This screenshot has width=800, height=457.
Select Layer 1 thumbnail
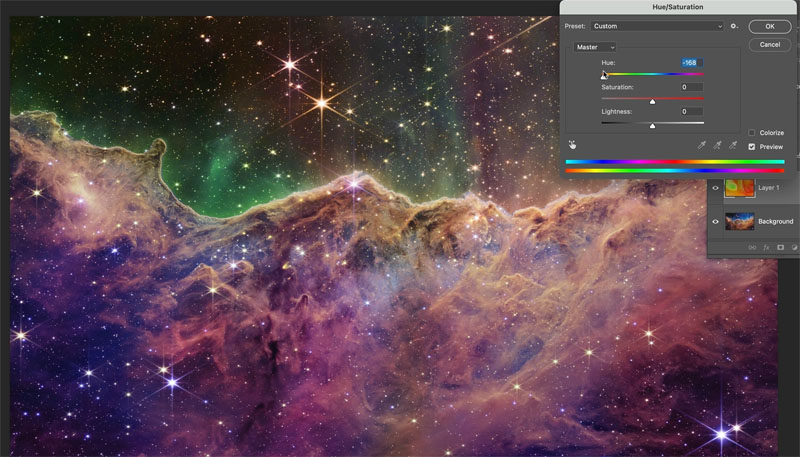coord(740,188)
